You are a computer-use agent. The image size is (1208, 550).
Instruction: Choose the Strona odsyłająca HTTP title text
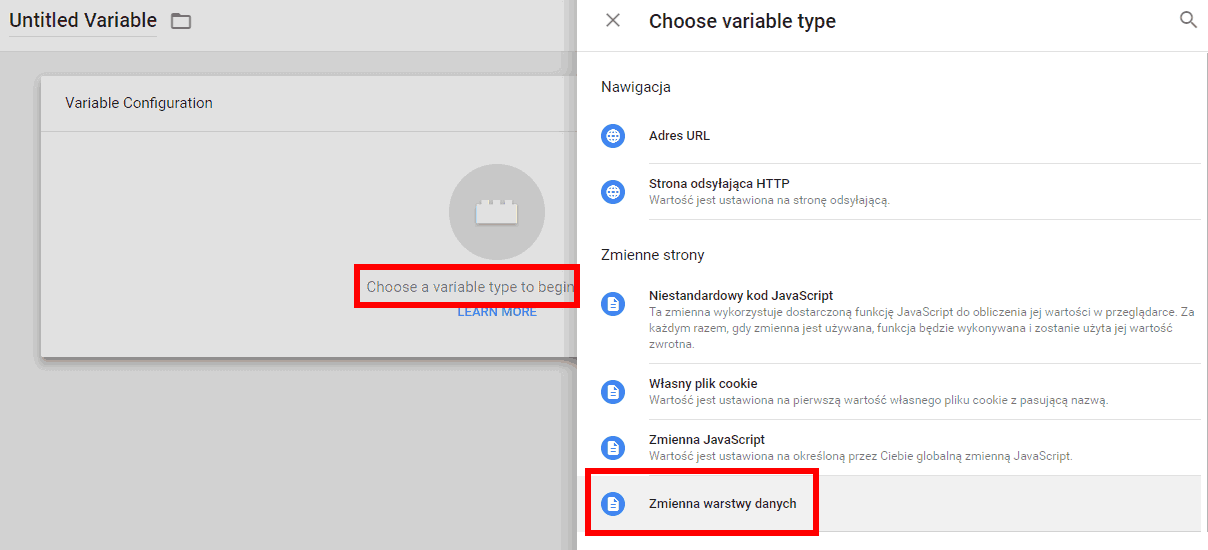(719, 184)
